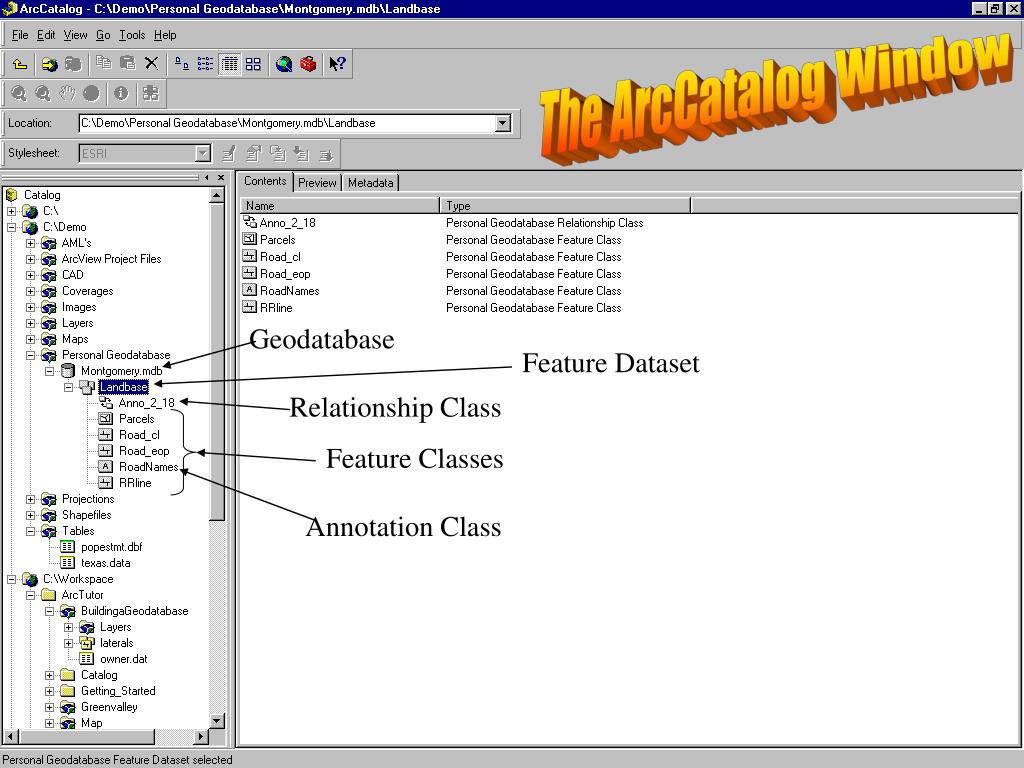Expand the C:\ drive node
1024x768 pixels.
[x=12, y=211]
